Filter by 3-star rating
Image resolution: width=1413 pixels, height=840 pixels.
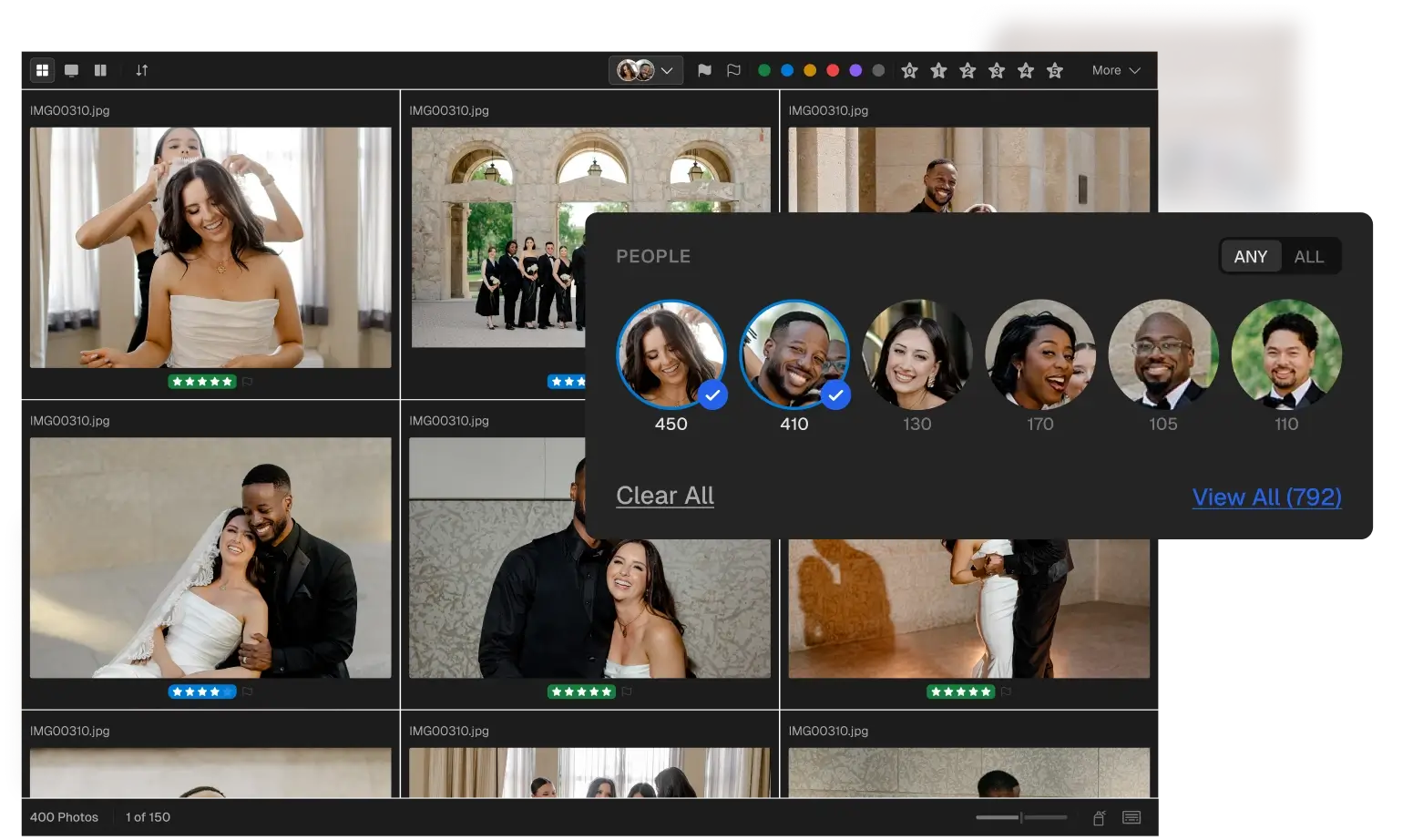(997, 70)
